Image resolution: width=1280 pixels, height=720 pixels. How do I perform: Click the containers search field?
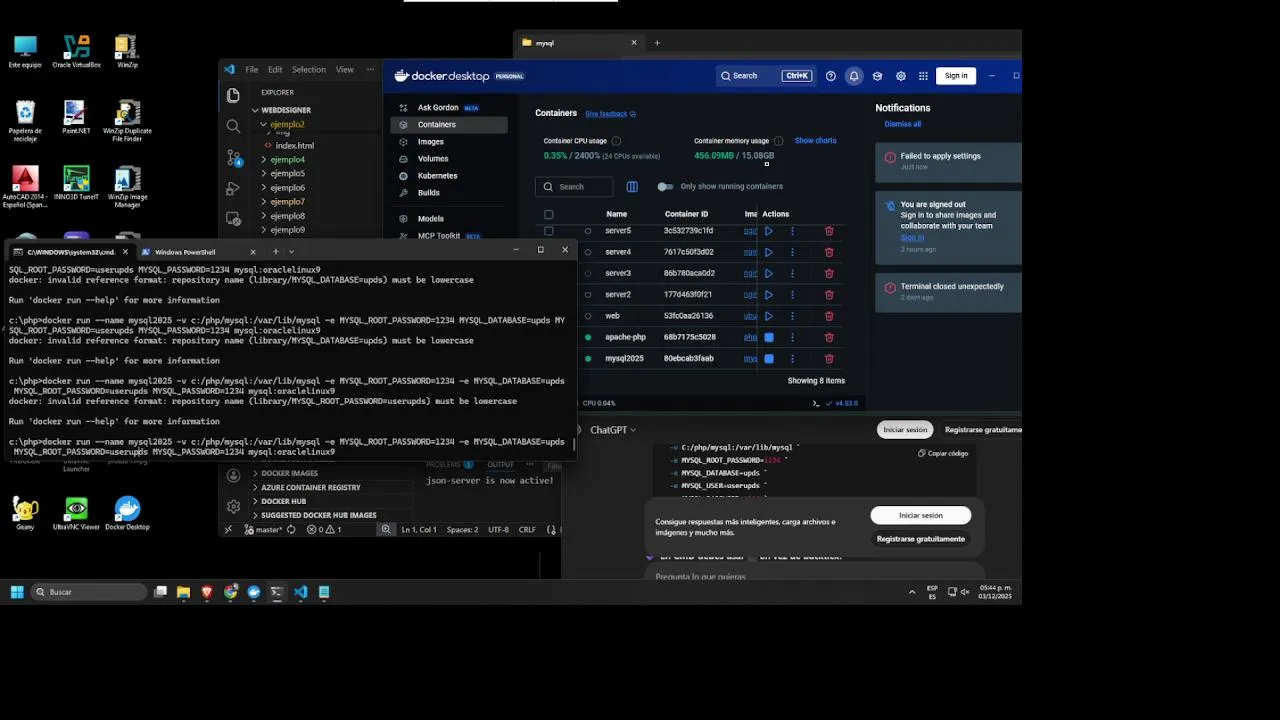pos(574,187)
